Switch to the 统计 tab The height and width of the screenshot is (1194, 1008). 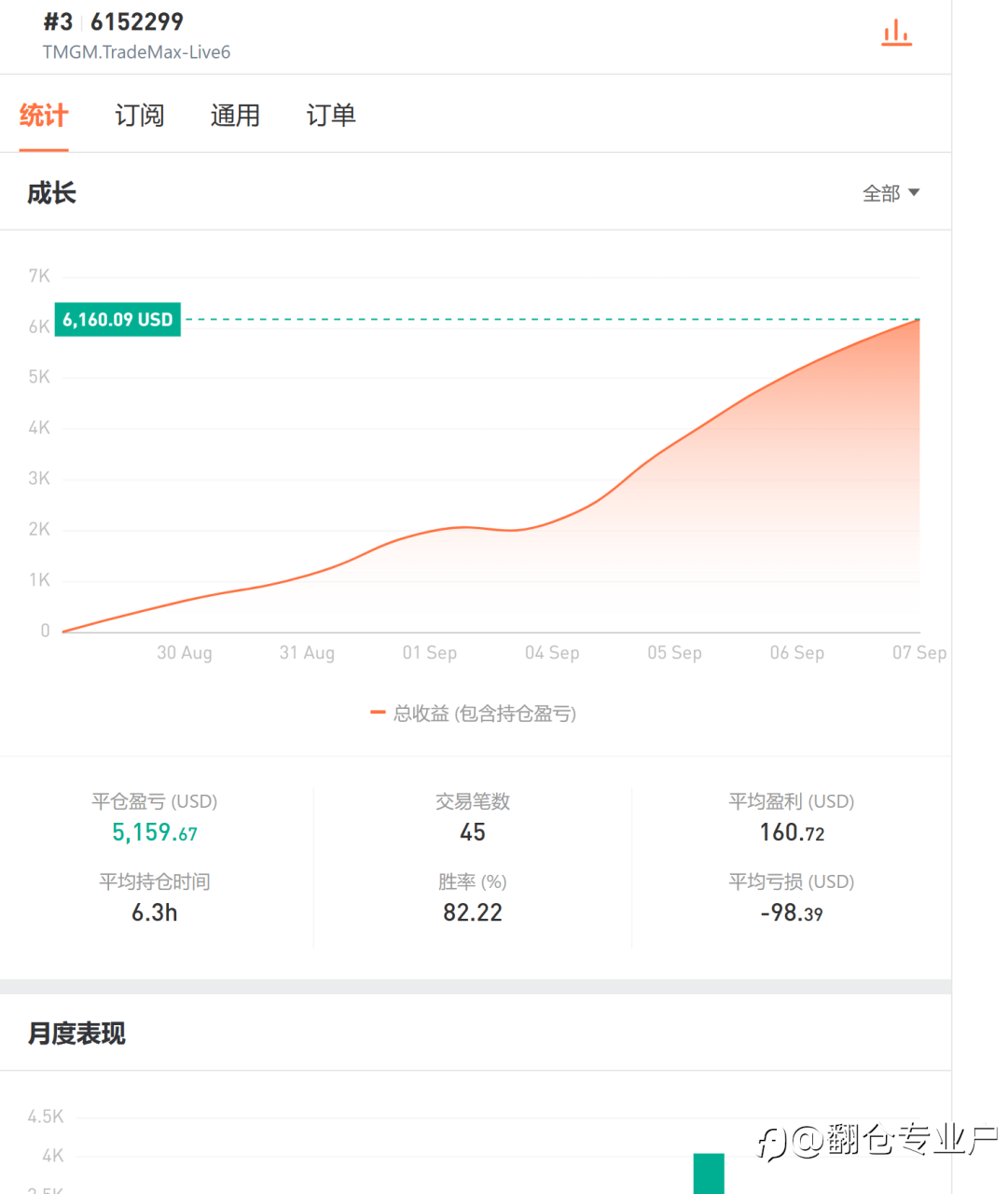(44, 116)
